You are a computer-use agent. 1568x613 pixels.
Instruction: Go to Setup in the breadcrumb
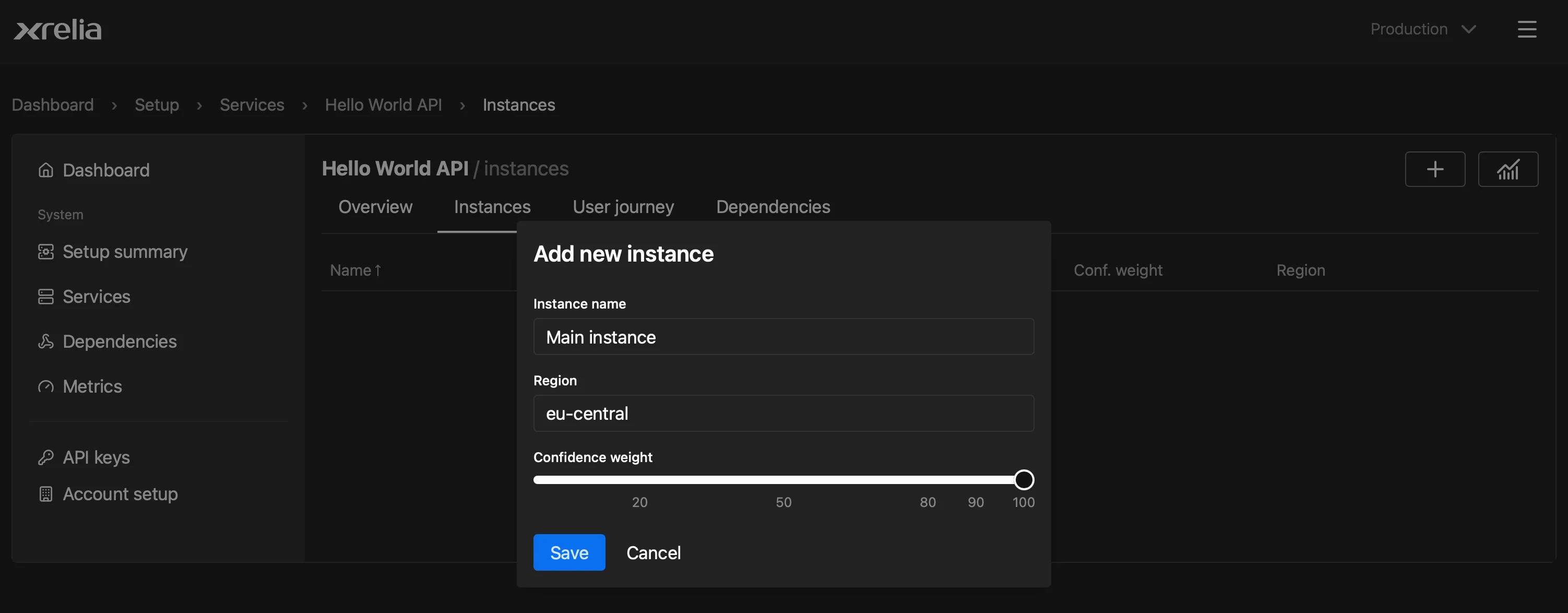click(157, 105)
